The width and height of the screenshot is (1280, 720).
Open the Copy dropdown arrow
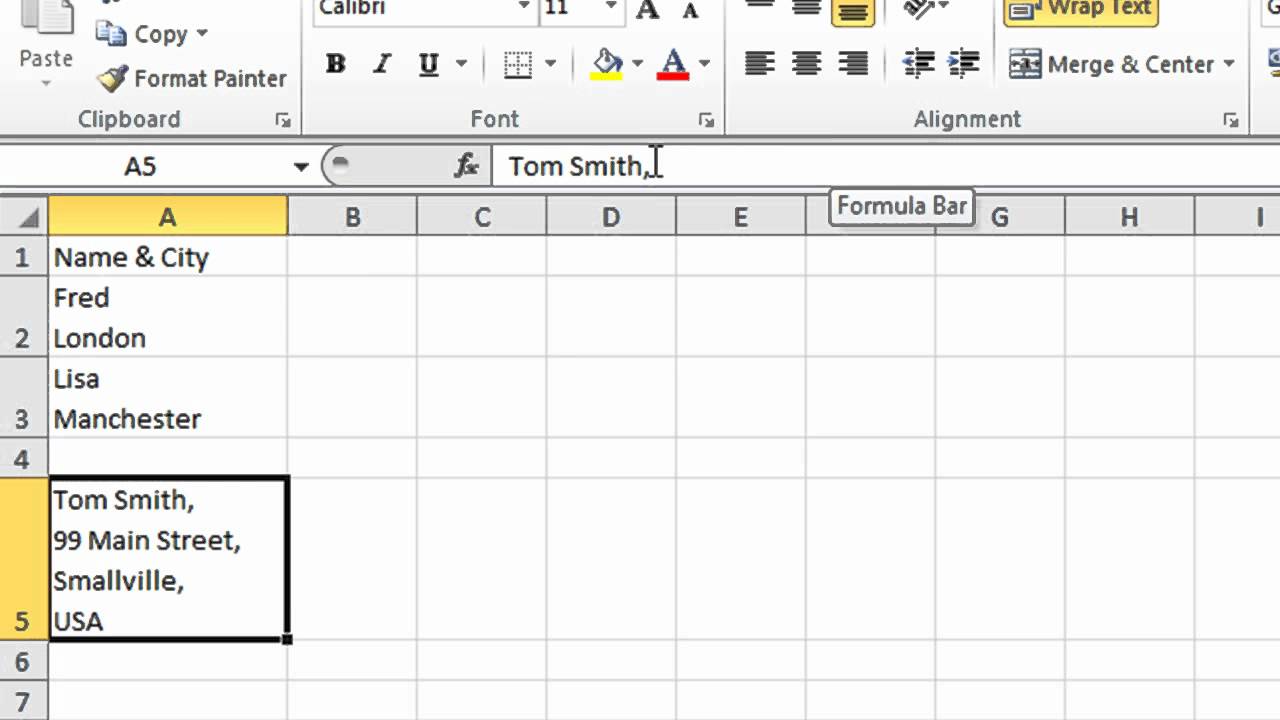pyautogui.click(x=202, y=34)
